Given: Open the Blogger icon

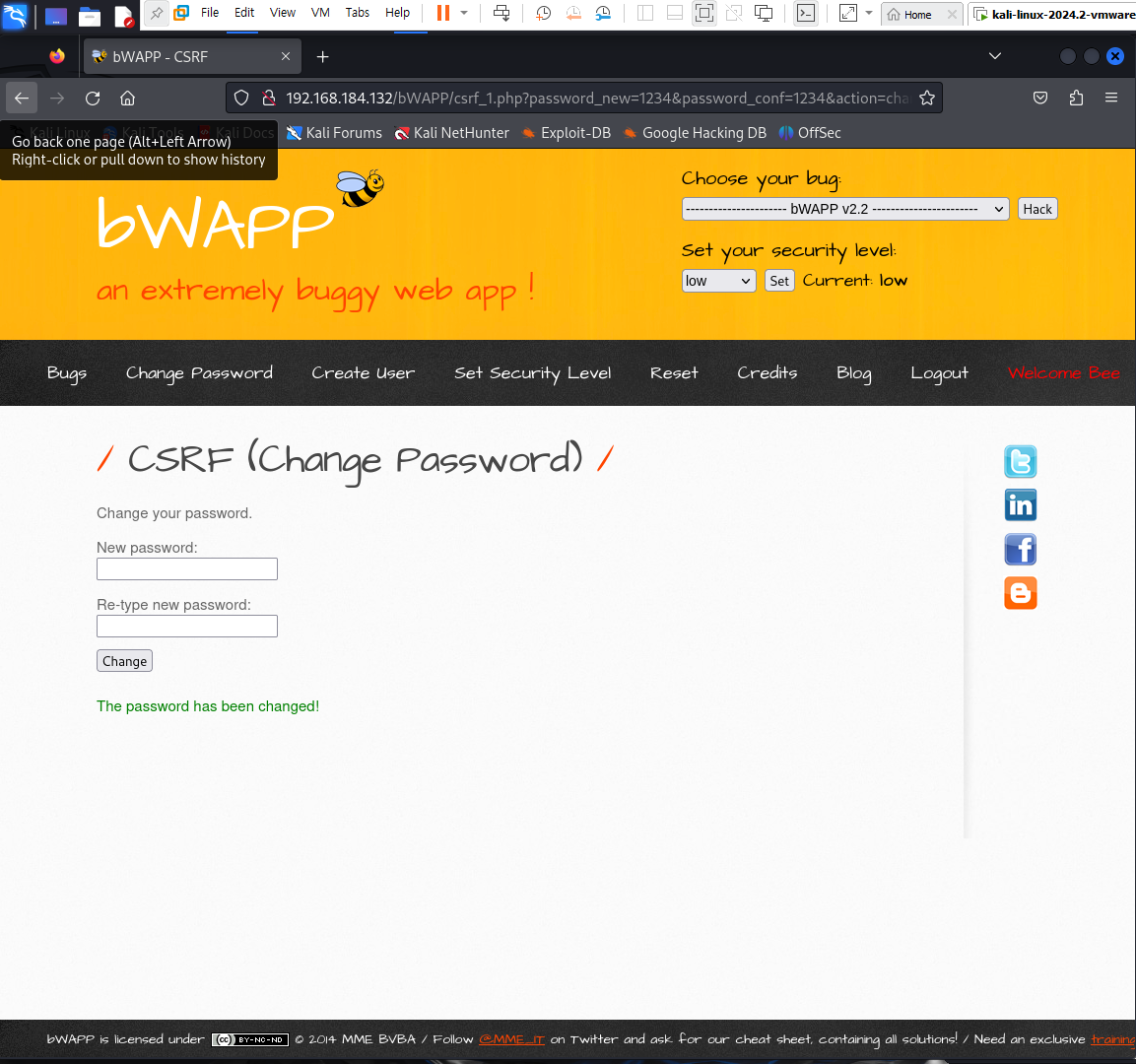Looking at the screenshot, I should [x=1020, y=592].
